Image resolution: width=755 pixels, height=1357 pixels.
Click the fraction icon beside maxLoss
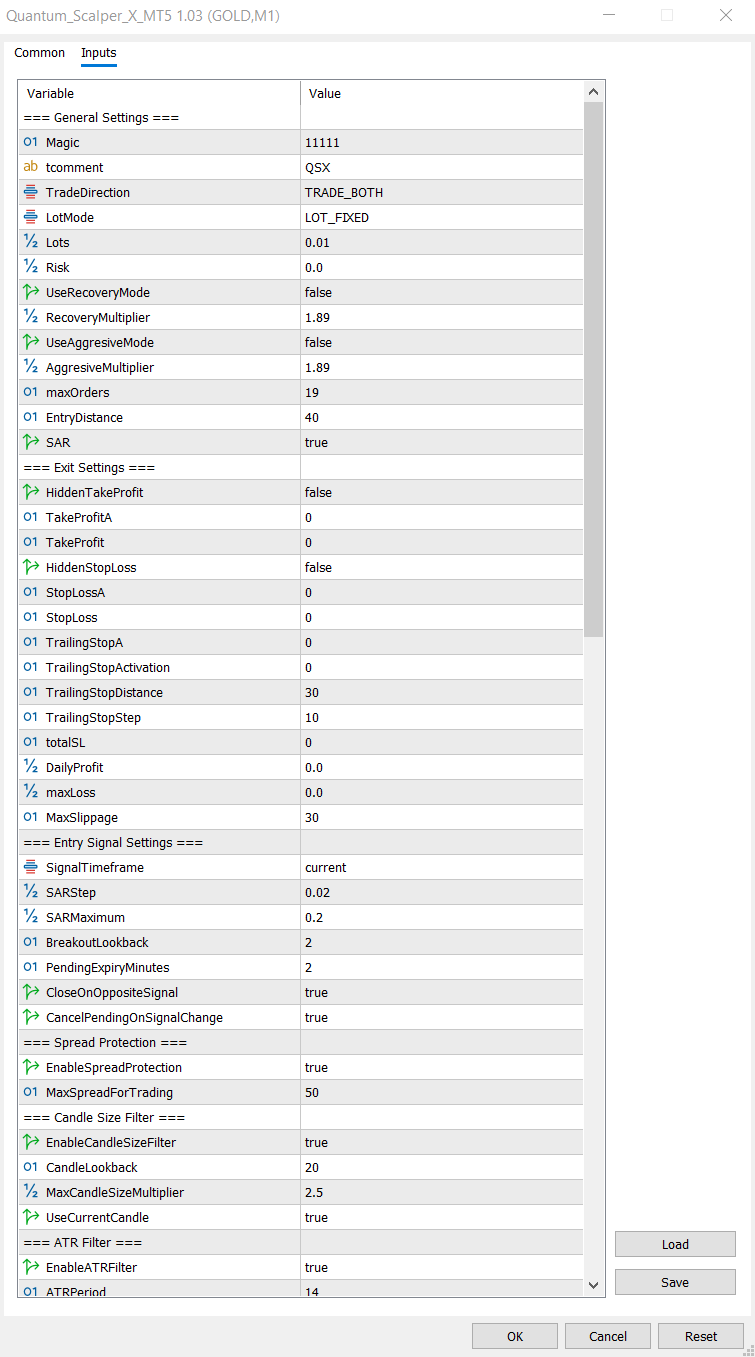[30, 793]
